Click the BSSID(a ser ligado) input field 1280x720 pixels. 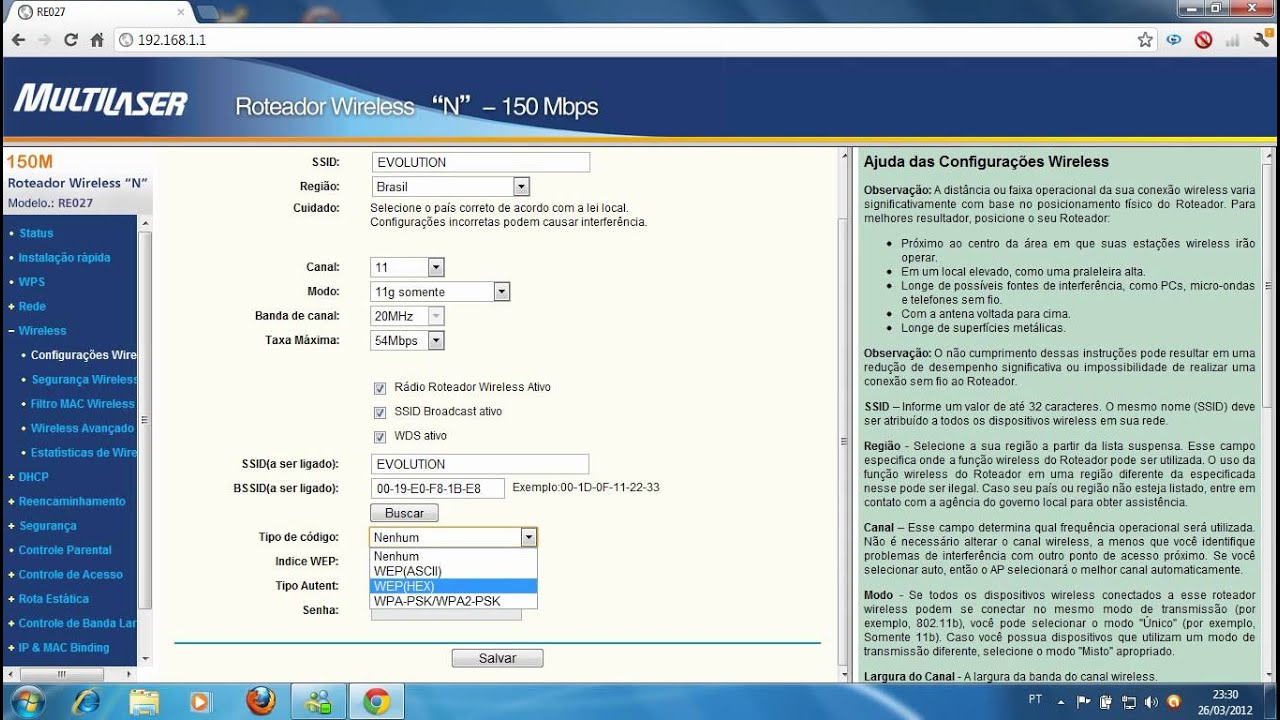pos(438,489)
